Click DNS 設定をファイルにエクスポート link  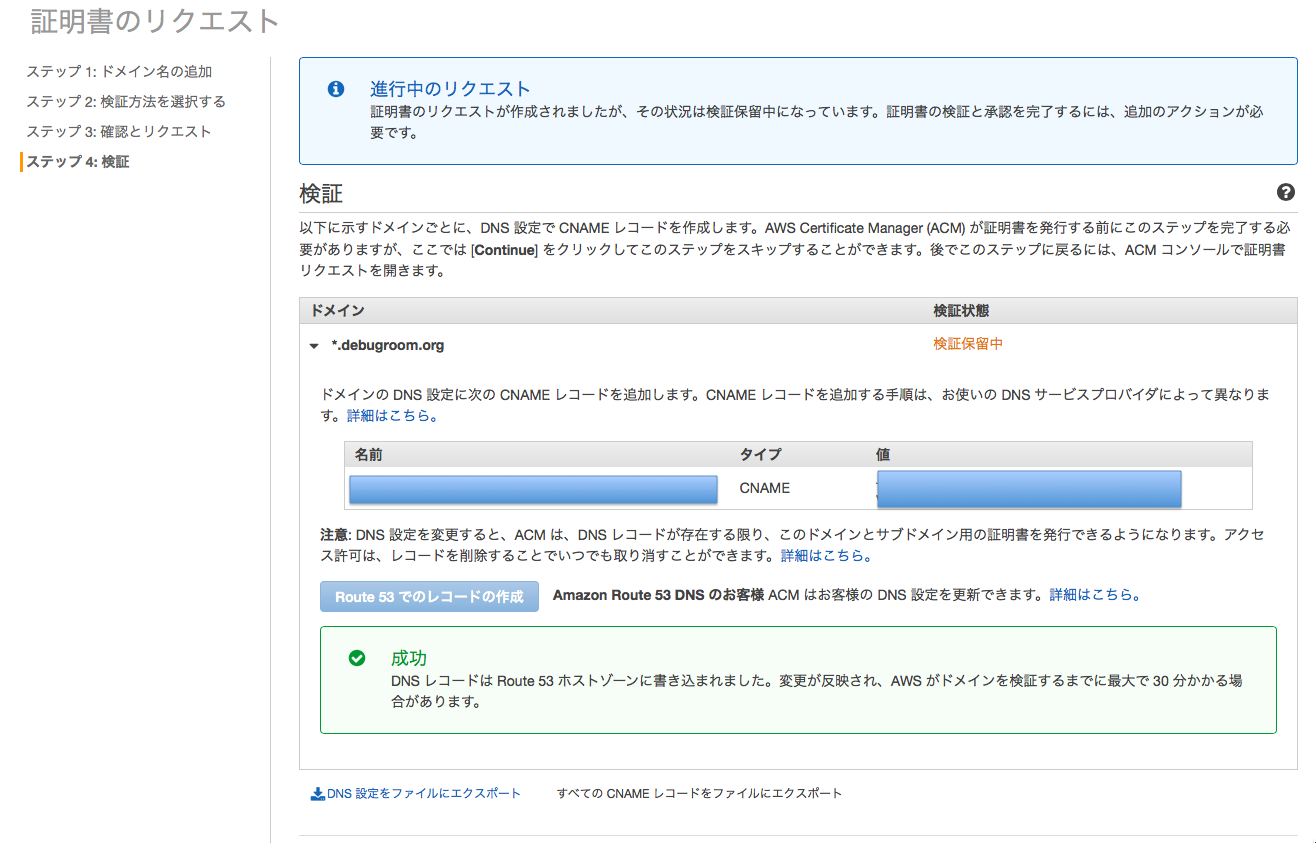pos(424,793)
